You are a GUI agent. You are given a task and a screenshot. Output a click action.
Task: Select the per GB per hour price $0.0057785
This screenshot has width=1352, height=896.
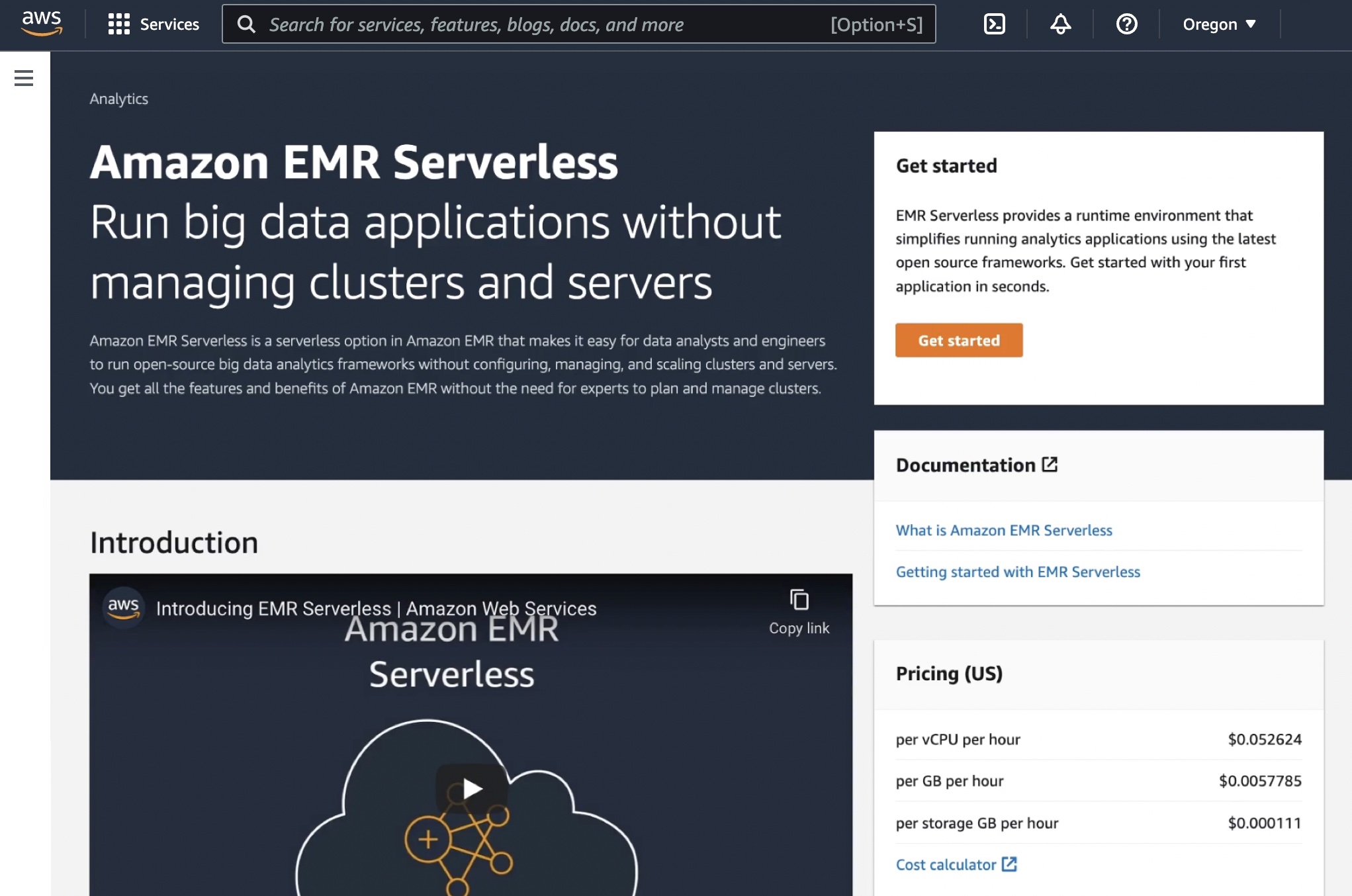pos(1260,781)
